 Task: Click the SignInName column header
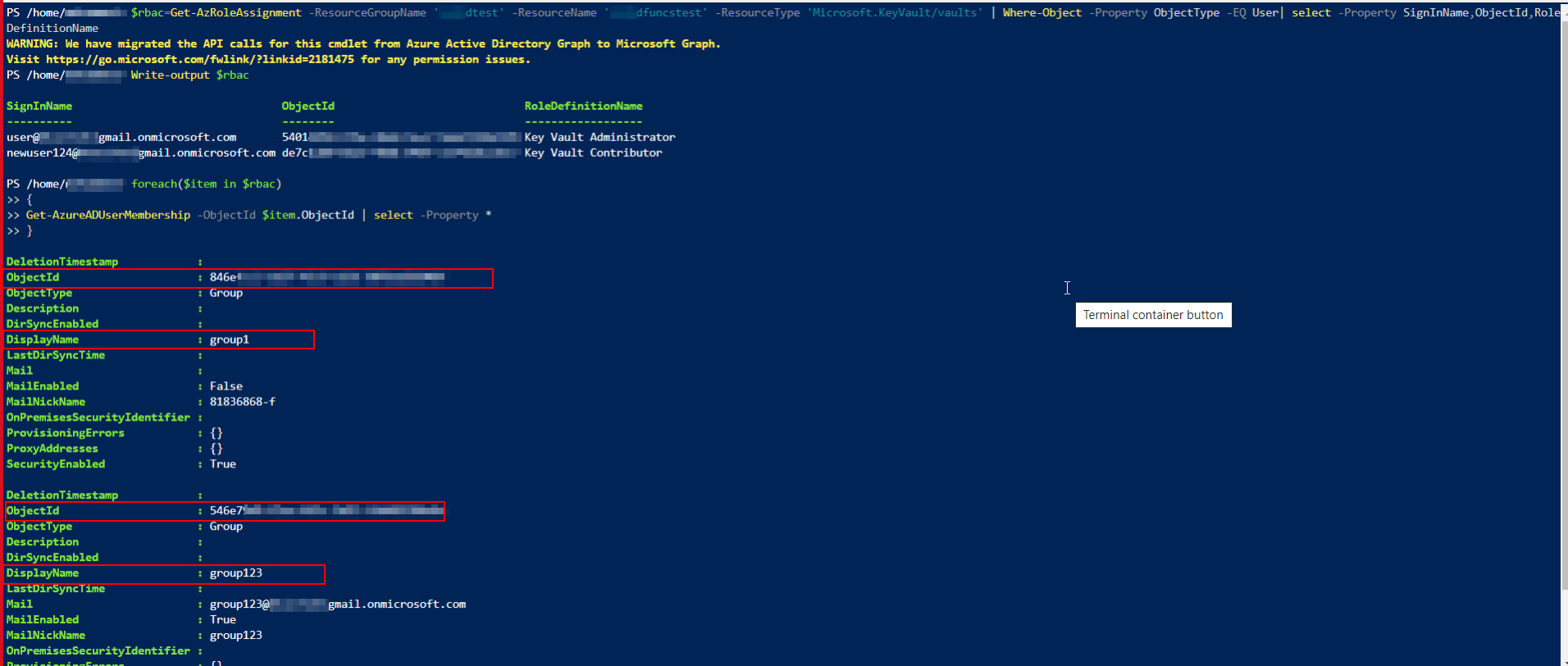click(39, 106)
